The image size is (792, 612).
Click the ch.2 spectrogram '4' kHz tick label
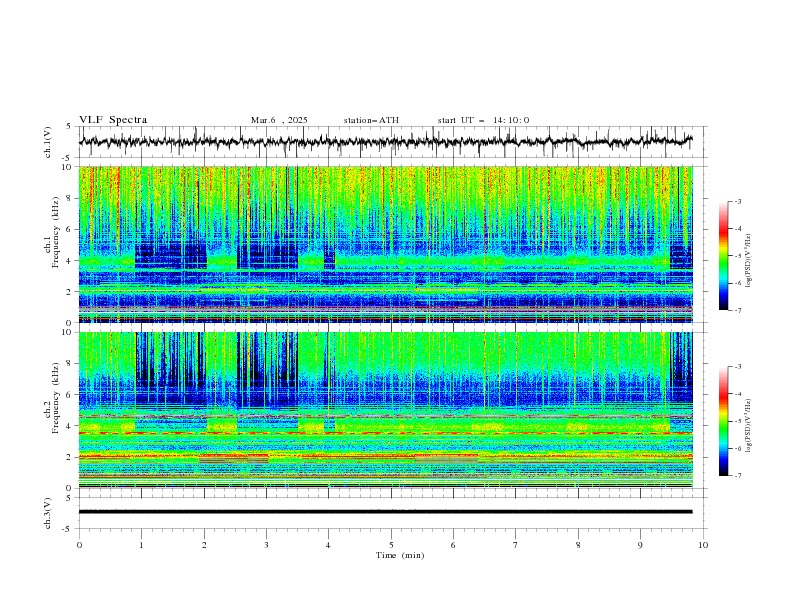pos(70,426)
